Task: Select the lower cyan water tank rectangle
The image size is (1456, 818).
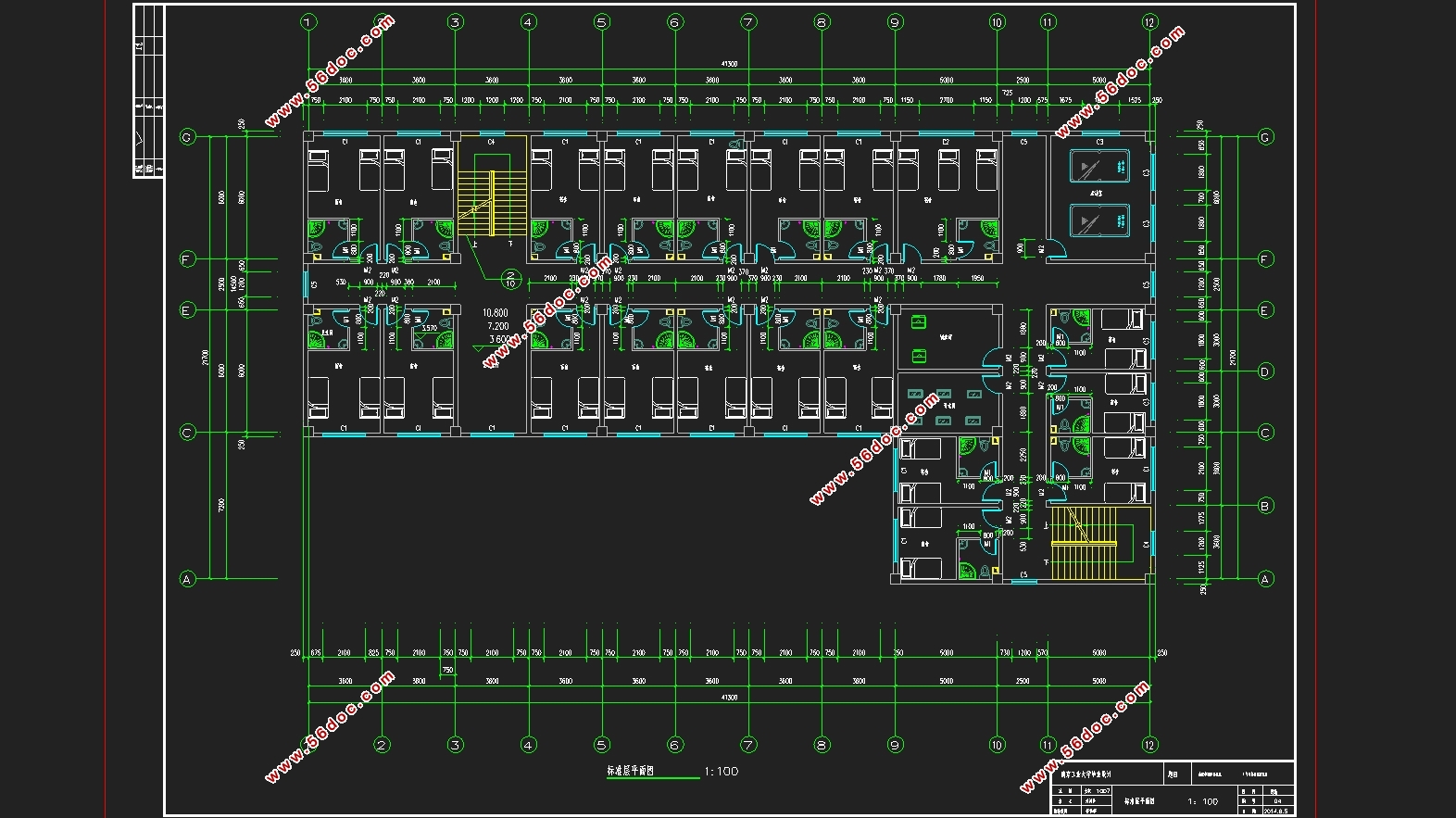Action: click(x=1098, y=222)
